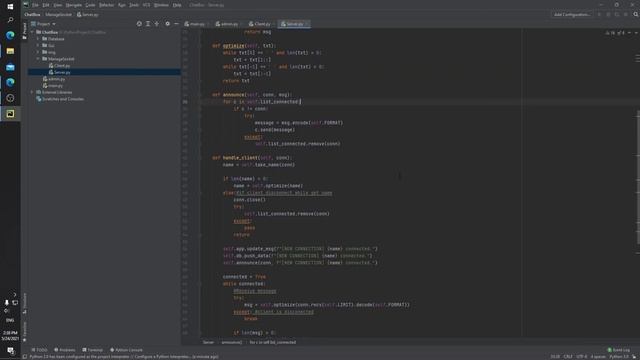The height and width of the screenshot is (360, 640).
Task: Switch to the Client.py editor tab
Action: click(x=260, y=24)
